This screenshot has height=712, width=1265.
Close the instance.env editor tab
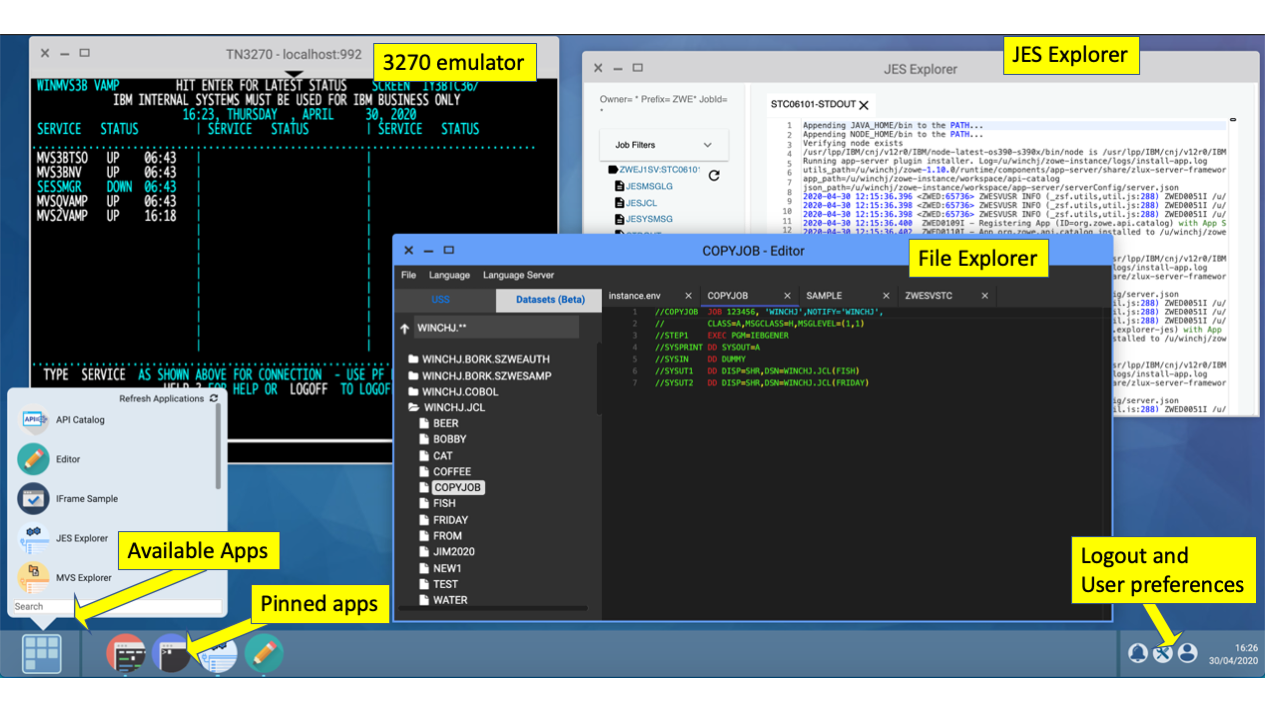coord(688,296)
